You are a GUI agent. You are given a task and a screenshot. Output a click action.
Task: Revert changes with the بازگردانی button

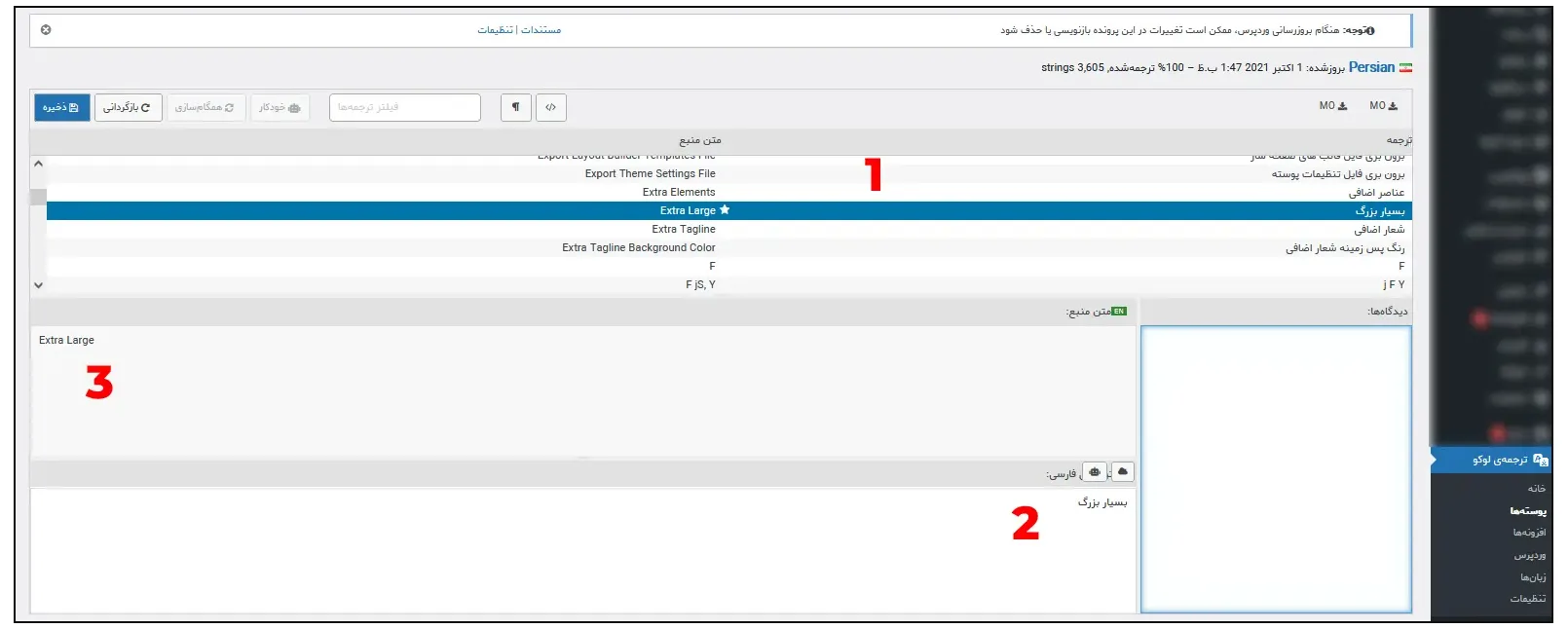(x=128, y=107)
